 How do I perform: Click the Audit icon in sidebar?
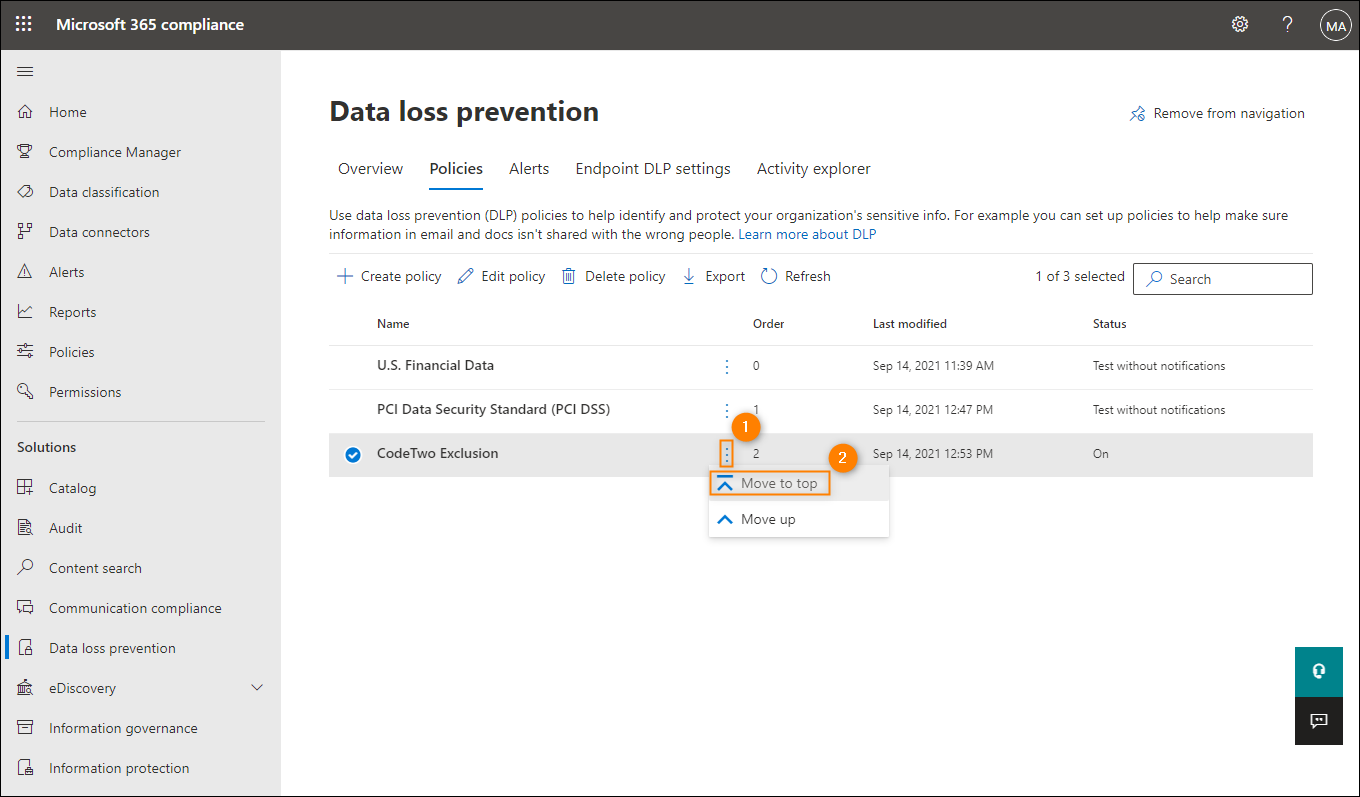coord(26,528)
